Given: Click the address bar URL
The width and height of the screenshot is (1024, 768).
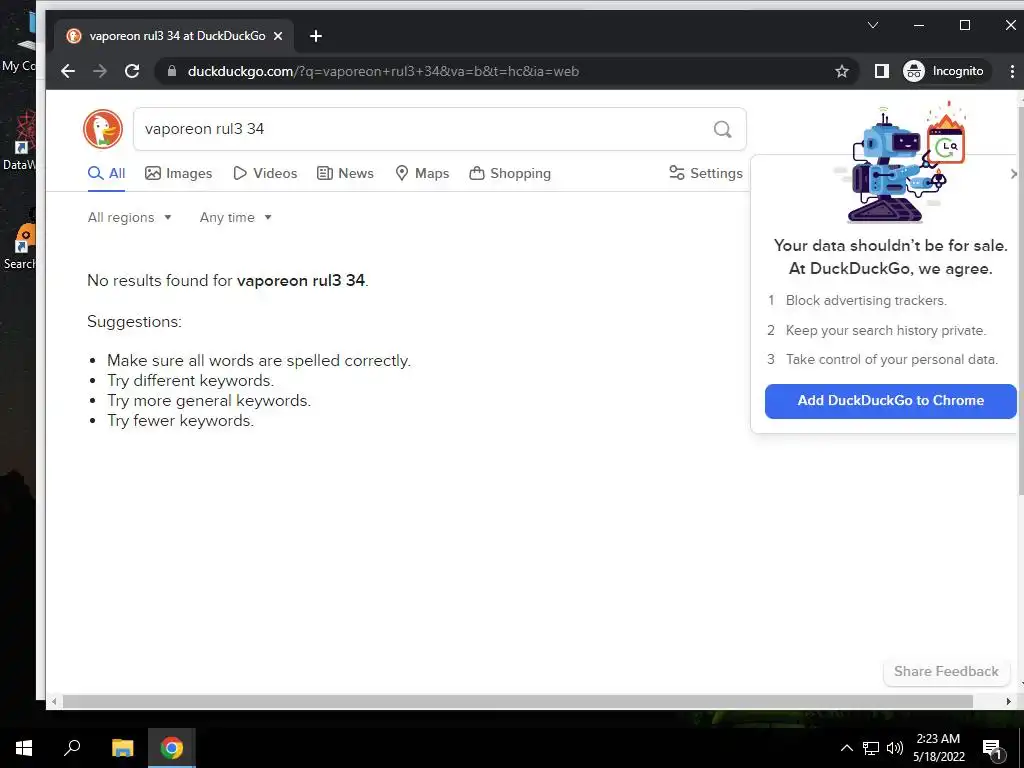Looking at the screenshot, I should pyautogui.click(x=383, y=71).
